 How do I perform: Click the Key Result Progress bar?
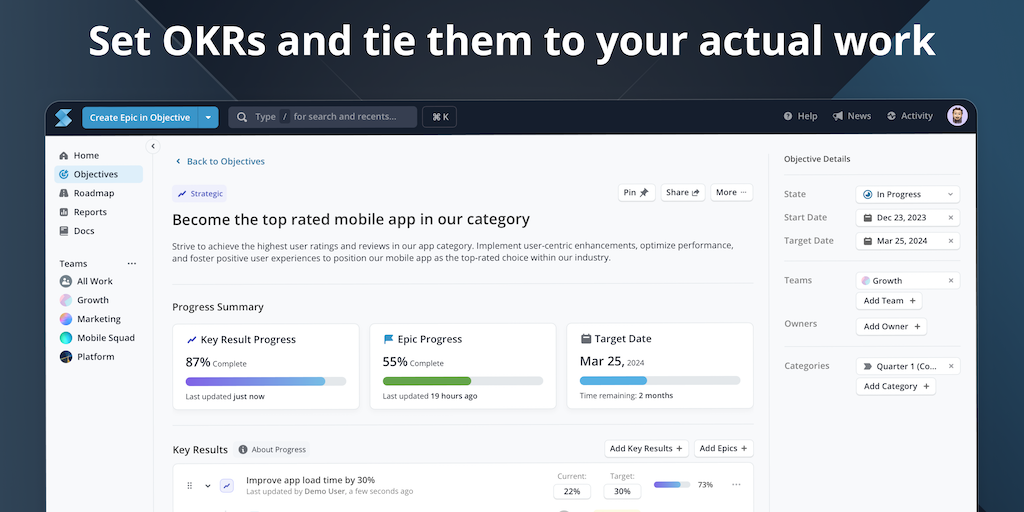coord(265,381)
